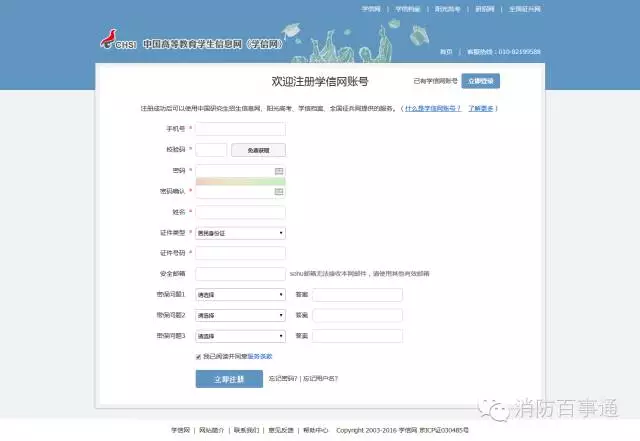Open 帮助中心 in the footer
Image resolution: width=640 pixels, height=441 pixels.
pyautogui.click(x=316, y=430)
